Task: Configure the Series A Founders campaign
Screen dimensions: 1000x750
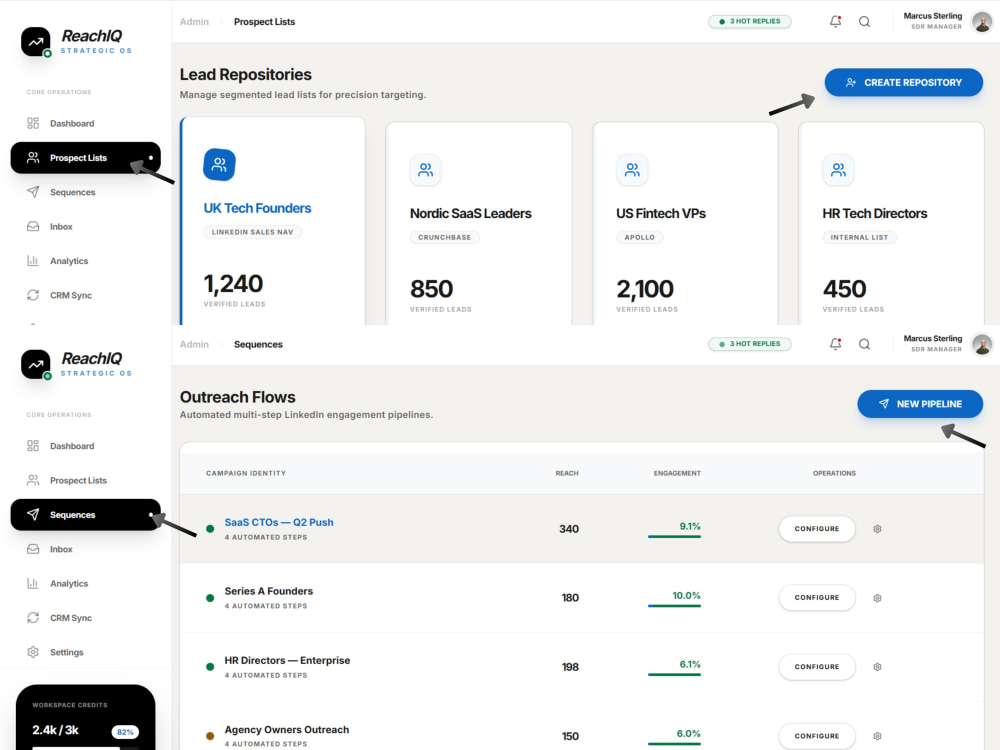Action: pos(817,598)
